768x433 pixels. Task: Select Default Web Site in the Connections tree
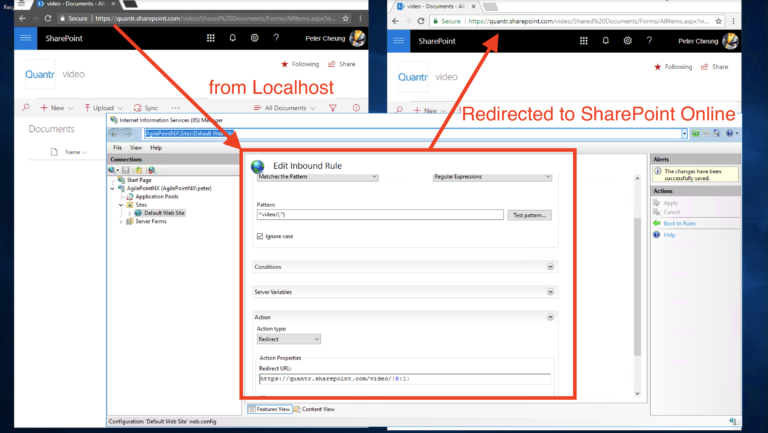[164, 213]
